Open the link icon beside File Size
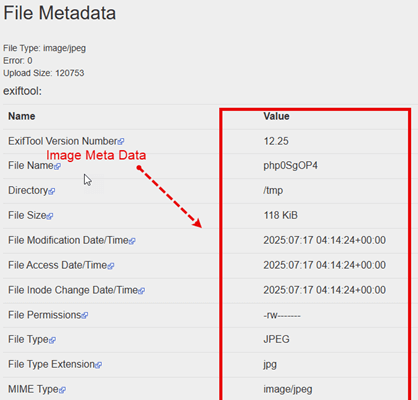418x400 pixels. pos(50,216)
